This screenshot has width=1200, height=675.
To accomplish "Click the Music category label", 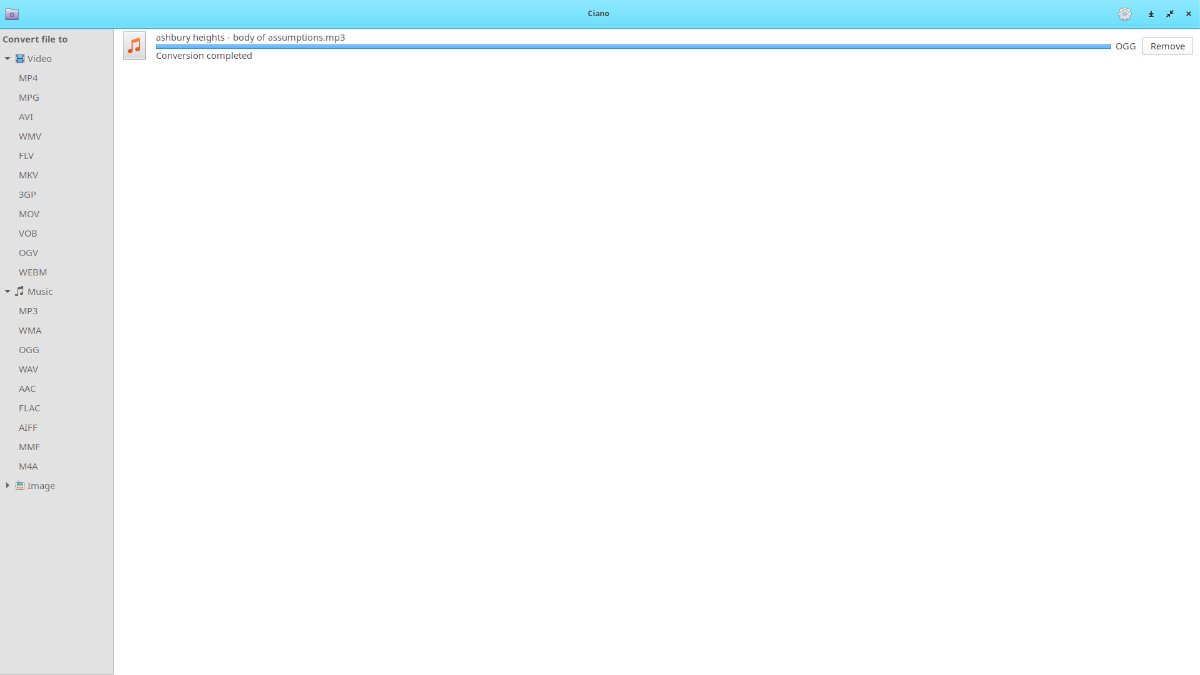I will coord(40,292).
